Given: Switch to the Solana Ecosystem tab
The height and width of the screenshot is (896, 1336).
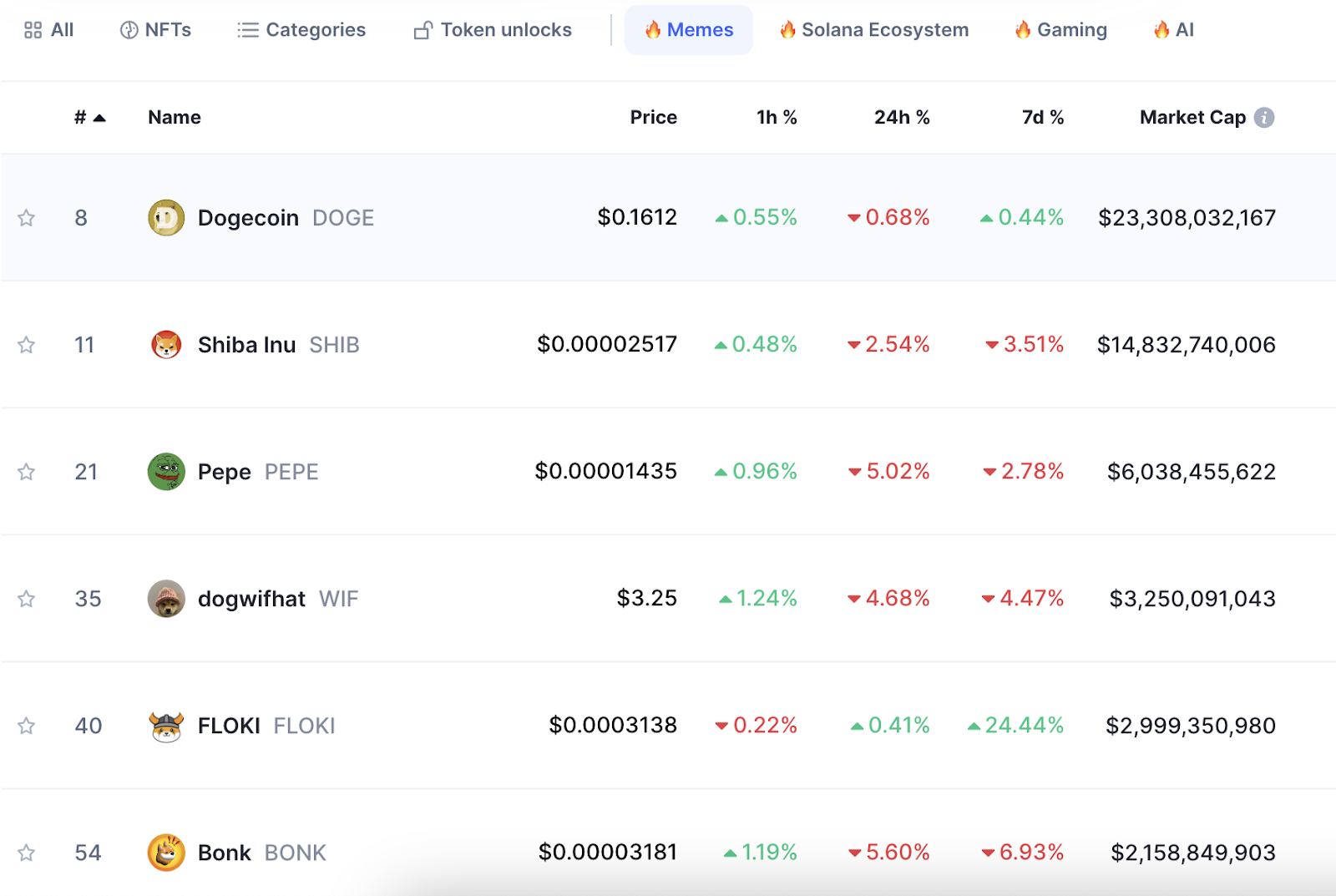Looking at the screenshot, I should pos(874,30).
